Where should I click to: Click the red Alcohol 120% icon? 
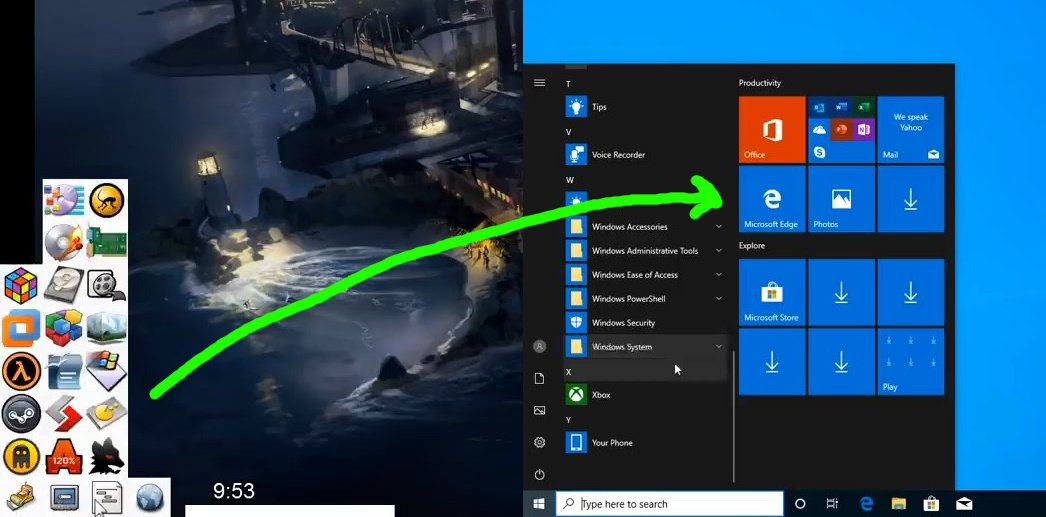(64, 458)
